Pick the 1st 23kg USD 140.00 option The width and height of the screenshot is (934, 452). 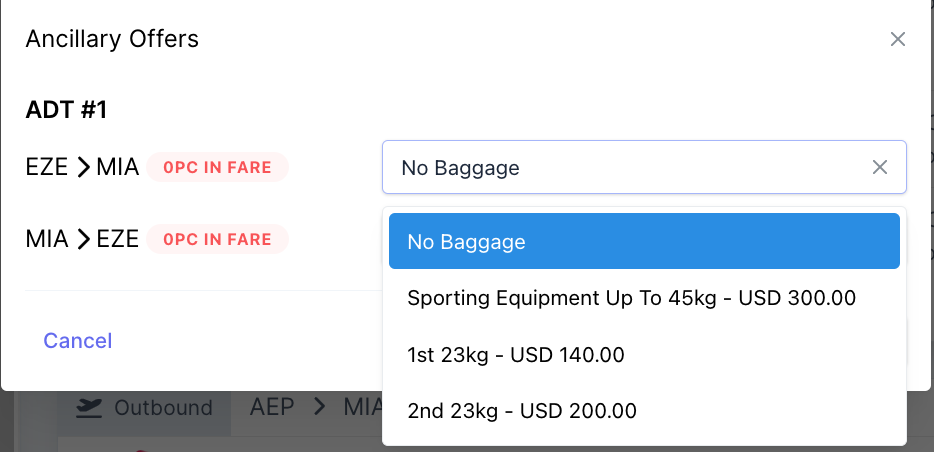coord(515,354)
